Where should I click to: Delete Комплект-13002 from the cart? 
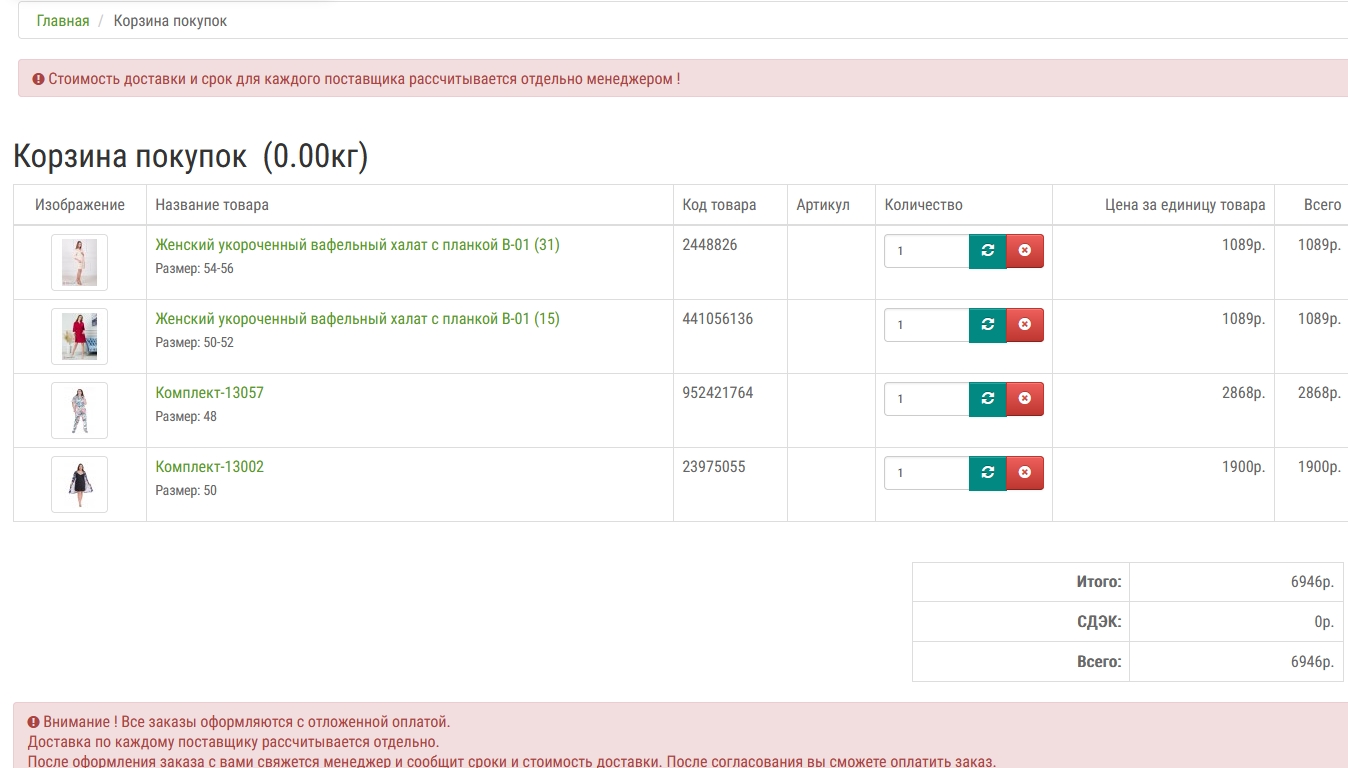point(1024,473)
